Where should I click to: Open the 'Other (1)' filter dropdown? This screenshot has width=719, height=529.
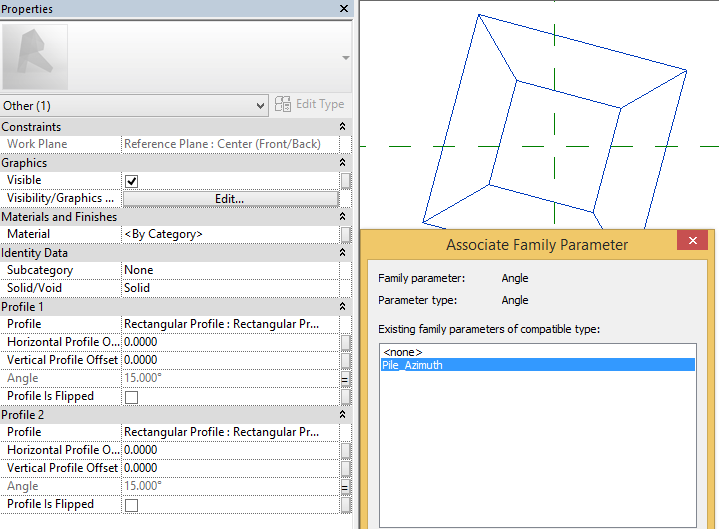click(134, 106)
